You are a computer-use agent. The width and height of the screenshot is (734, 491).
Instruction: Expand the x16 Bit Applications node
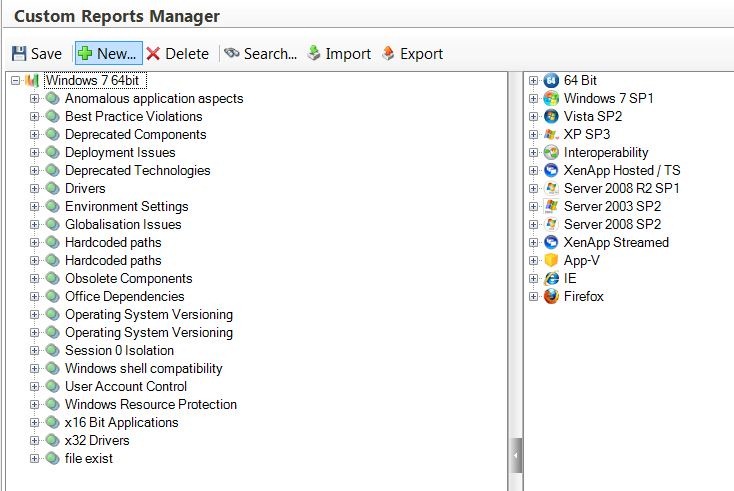pos(34,422)
